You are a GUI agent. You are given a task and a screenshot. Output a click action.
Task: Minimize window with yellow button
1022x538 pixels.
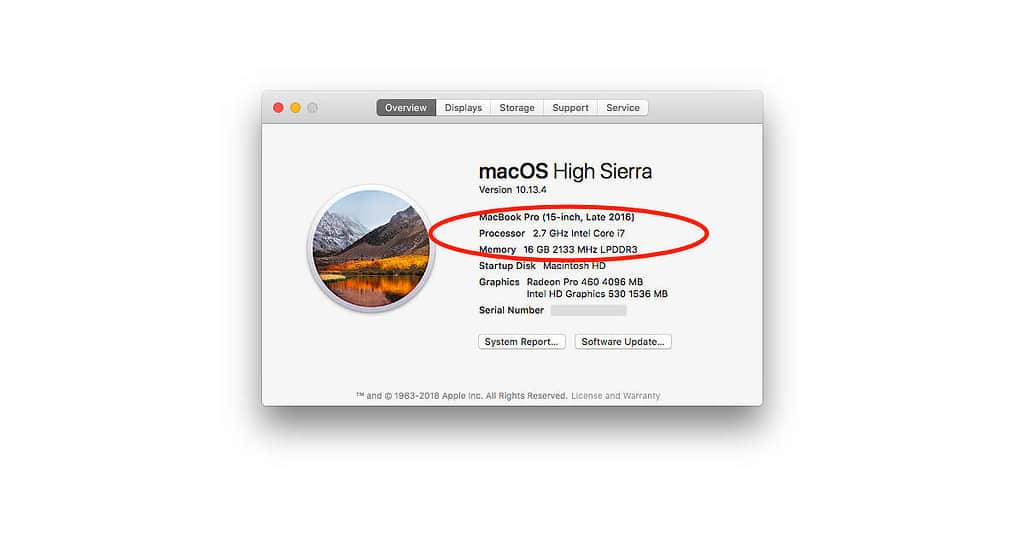pos(295,108)
